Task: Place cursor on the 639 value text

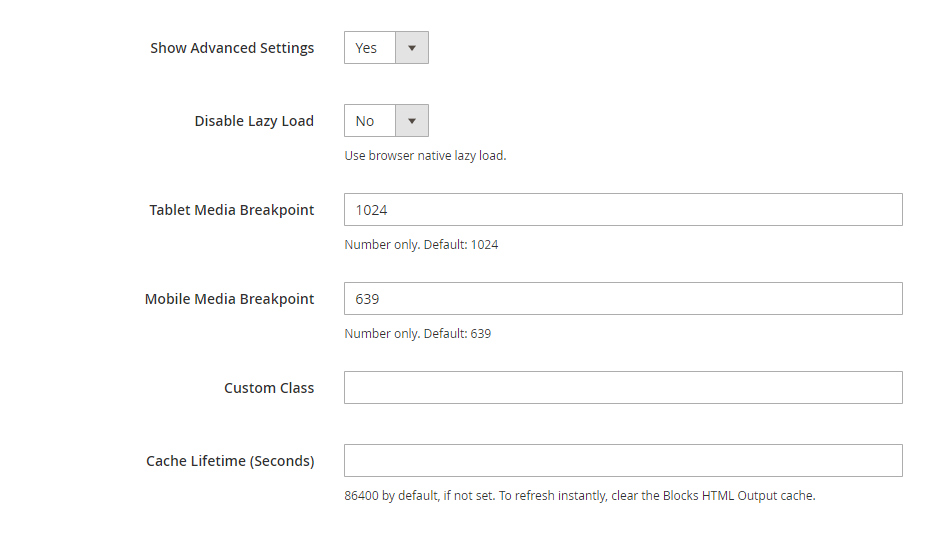Action: (x=367, y=299)
